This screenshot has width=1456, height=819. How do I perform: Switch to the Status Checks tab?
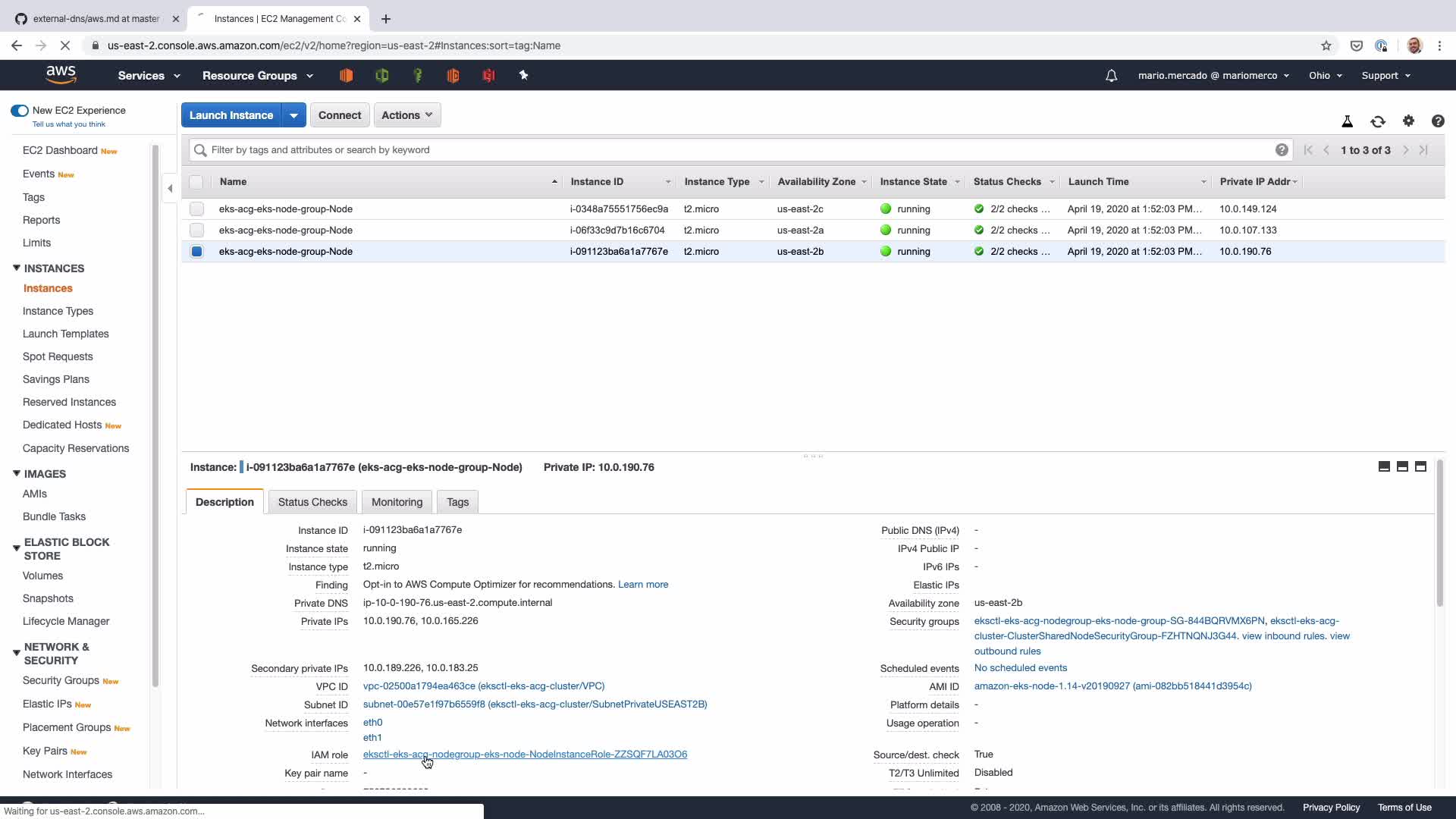click(x=312, y=502)
